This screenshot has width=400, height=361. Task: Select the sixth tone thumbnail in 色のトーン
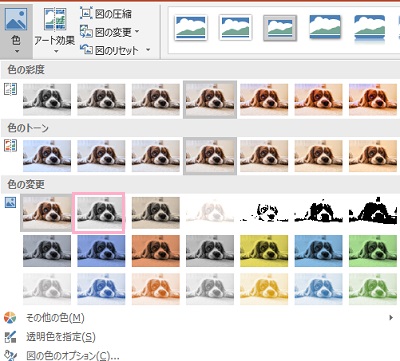(319, 156)
